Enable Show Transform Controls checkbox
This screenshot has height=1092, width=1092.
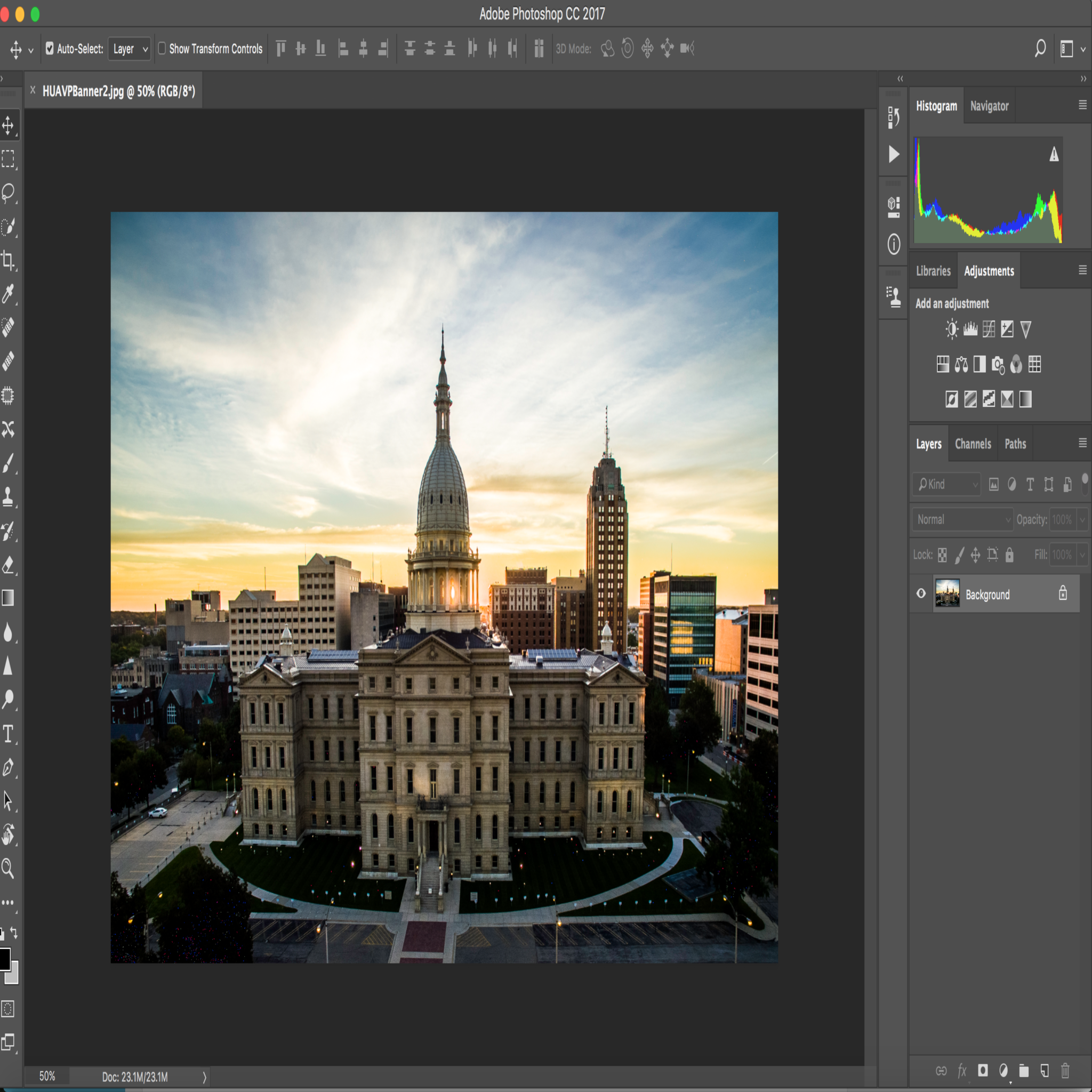tap(162, 49)
